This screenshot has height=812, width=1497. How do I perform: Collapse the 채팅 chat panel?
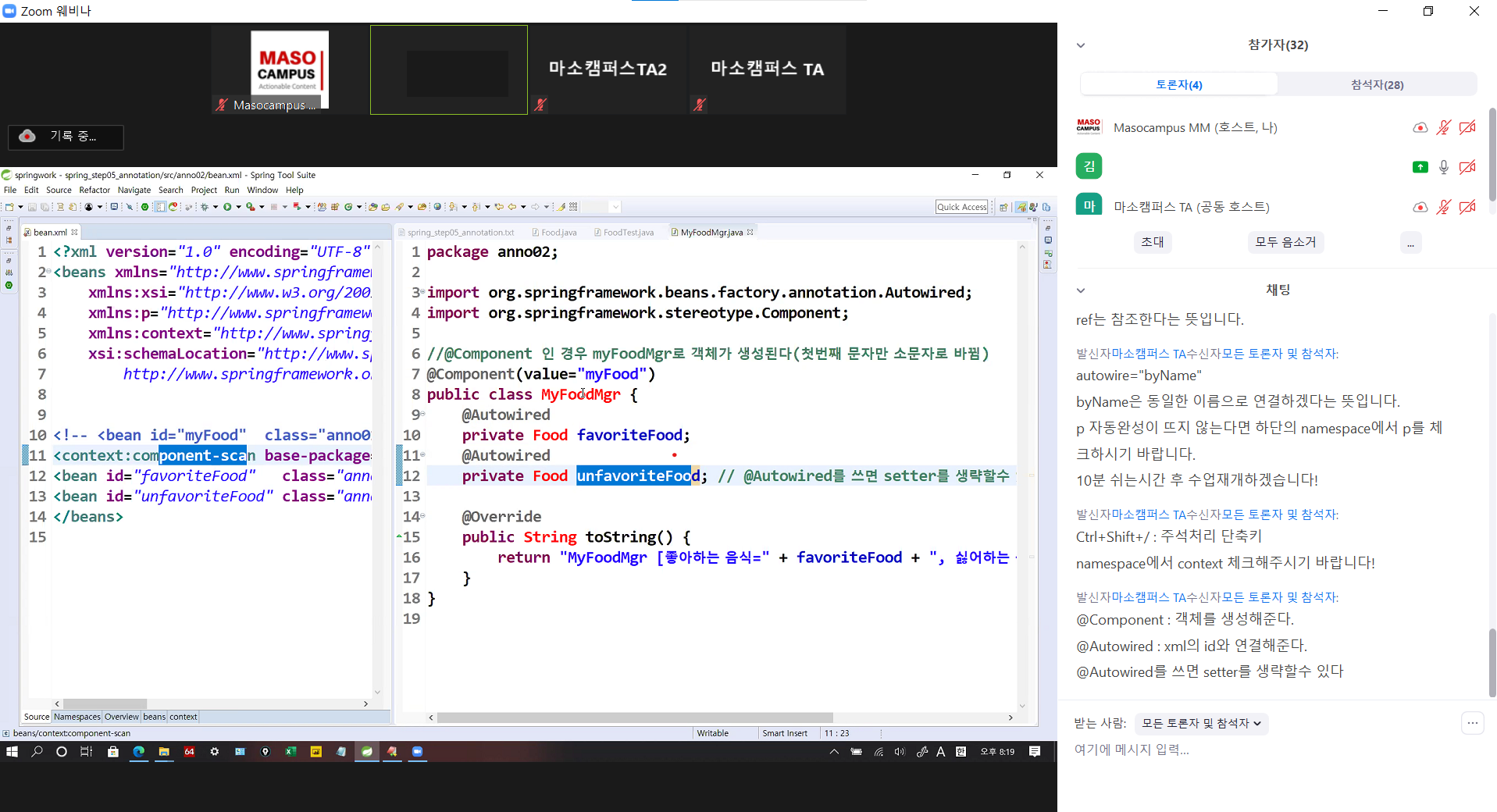point(1081,290)
